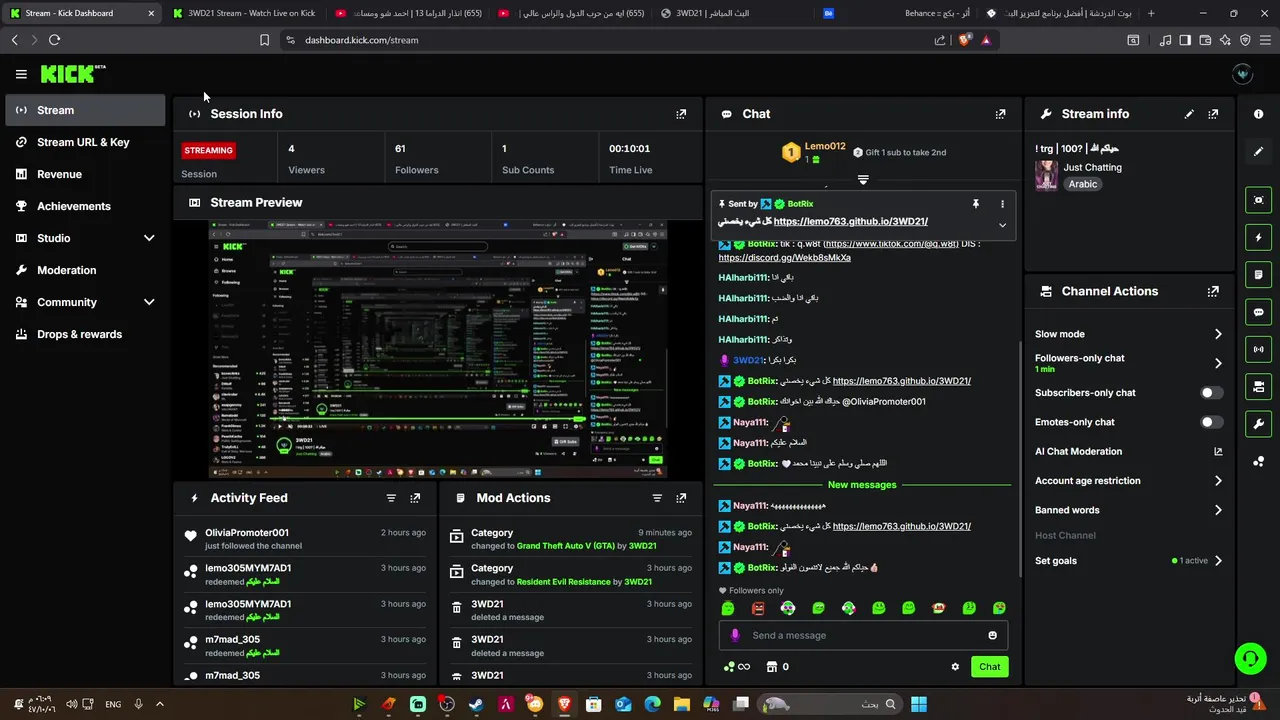Click the stream preview video thumbnail
1280x720 pixels.
pos(438,350)
